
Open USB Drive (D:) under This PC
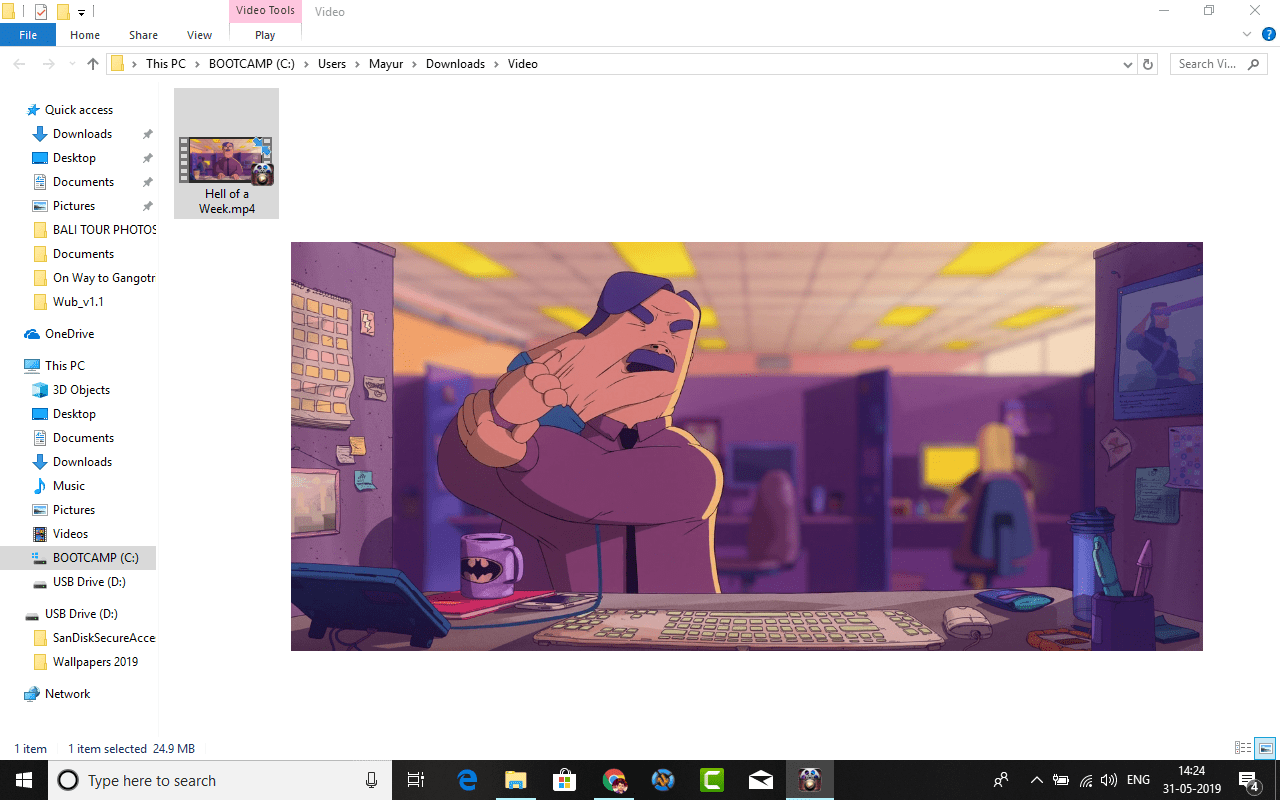pos(89,582)
